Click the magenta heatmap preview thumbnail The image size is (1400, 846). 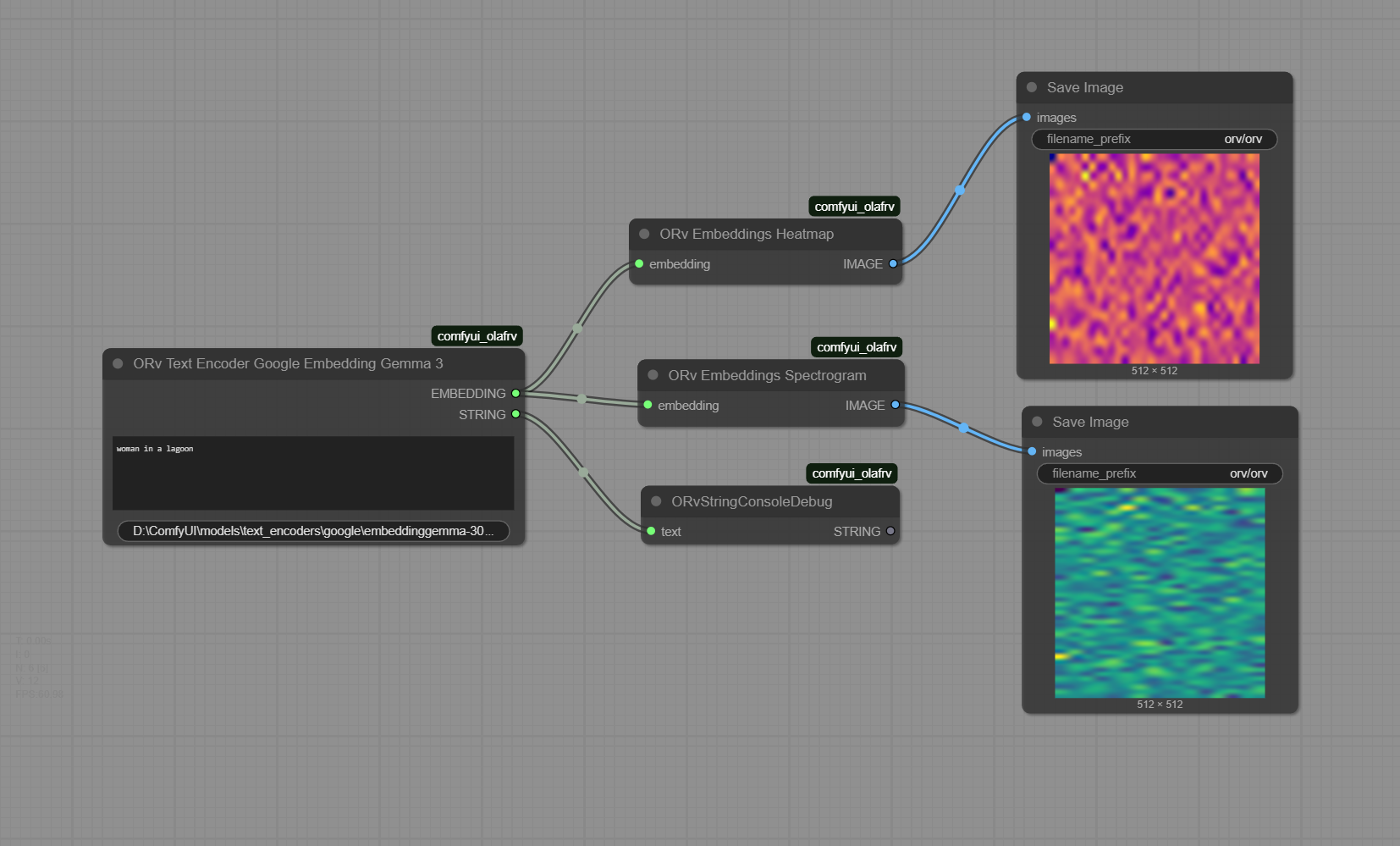(1155, 258)
